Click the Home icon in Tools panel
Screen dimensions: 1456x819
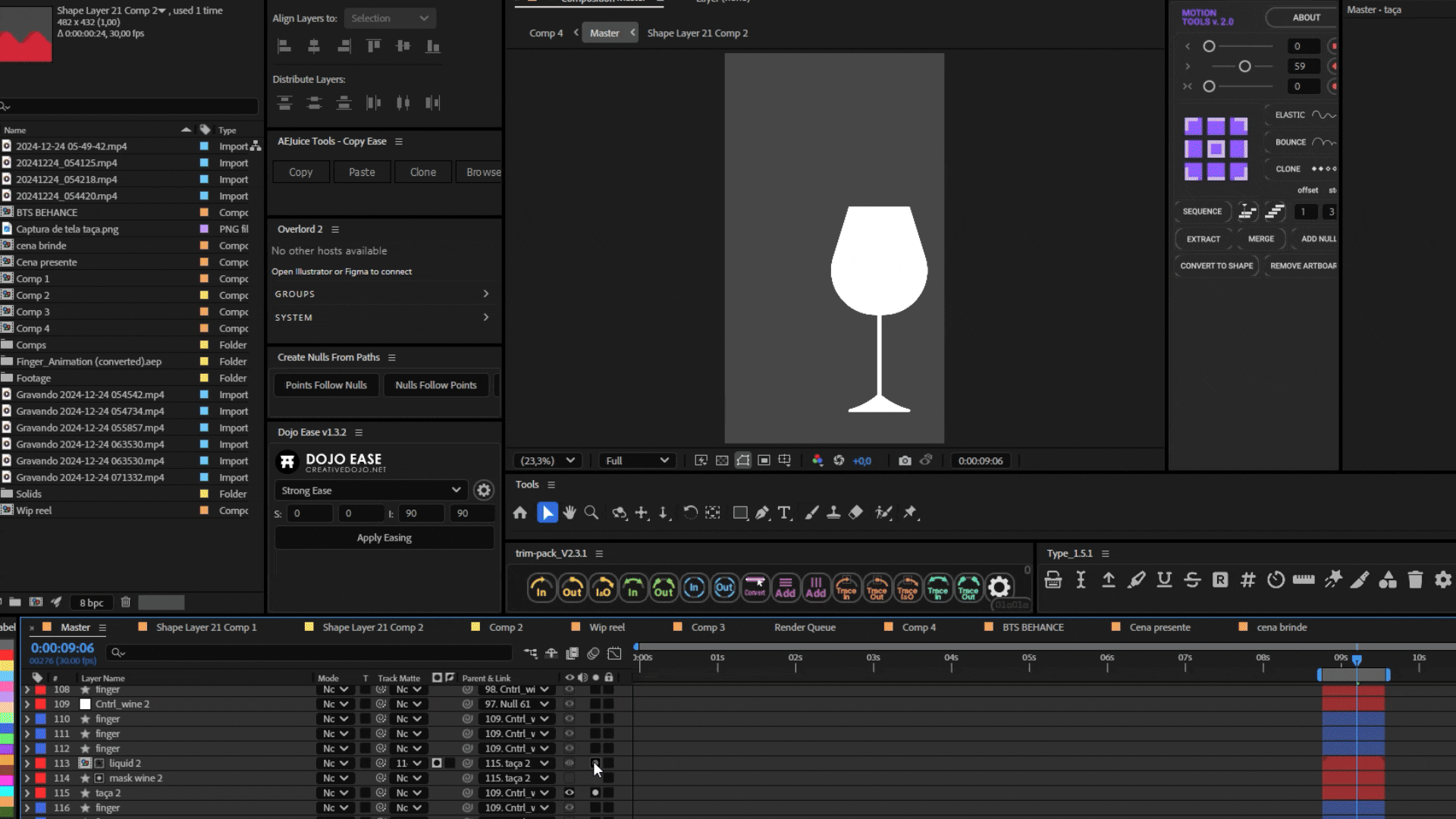pyautogui.click(x=520, y=513)
